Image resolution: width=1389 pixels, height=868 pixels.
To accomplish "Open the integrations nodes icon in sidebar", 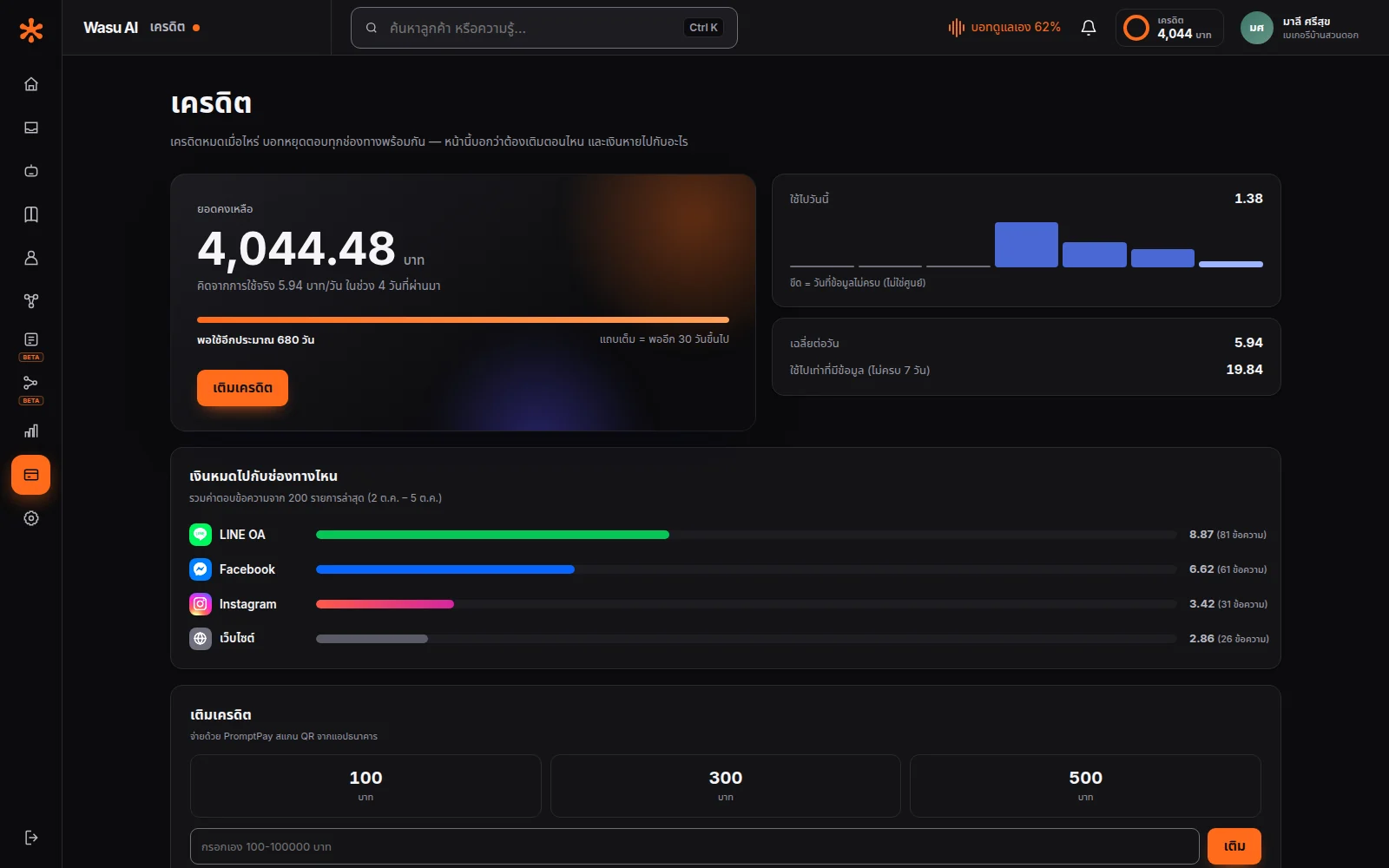I will tap(31, 301).
